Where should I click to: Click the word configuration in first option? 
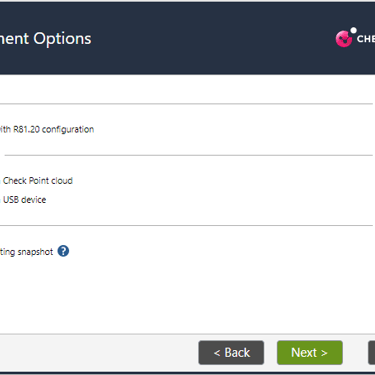68,129
